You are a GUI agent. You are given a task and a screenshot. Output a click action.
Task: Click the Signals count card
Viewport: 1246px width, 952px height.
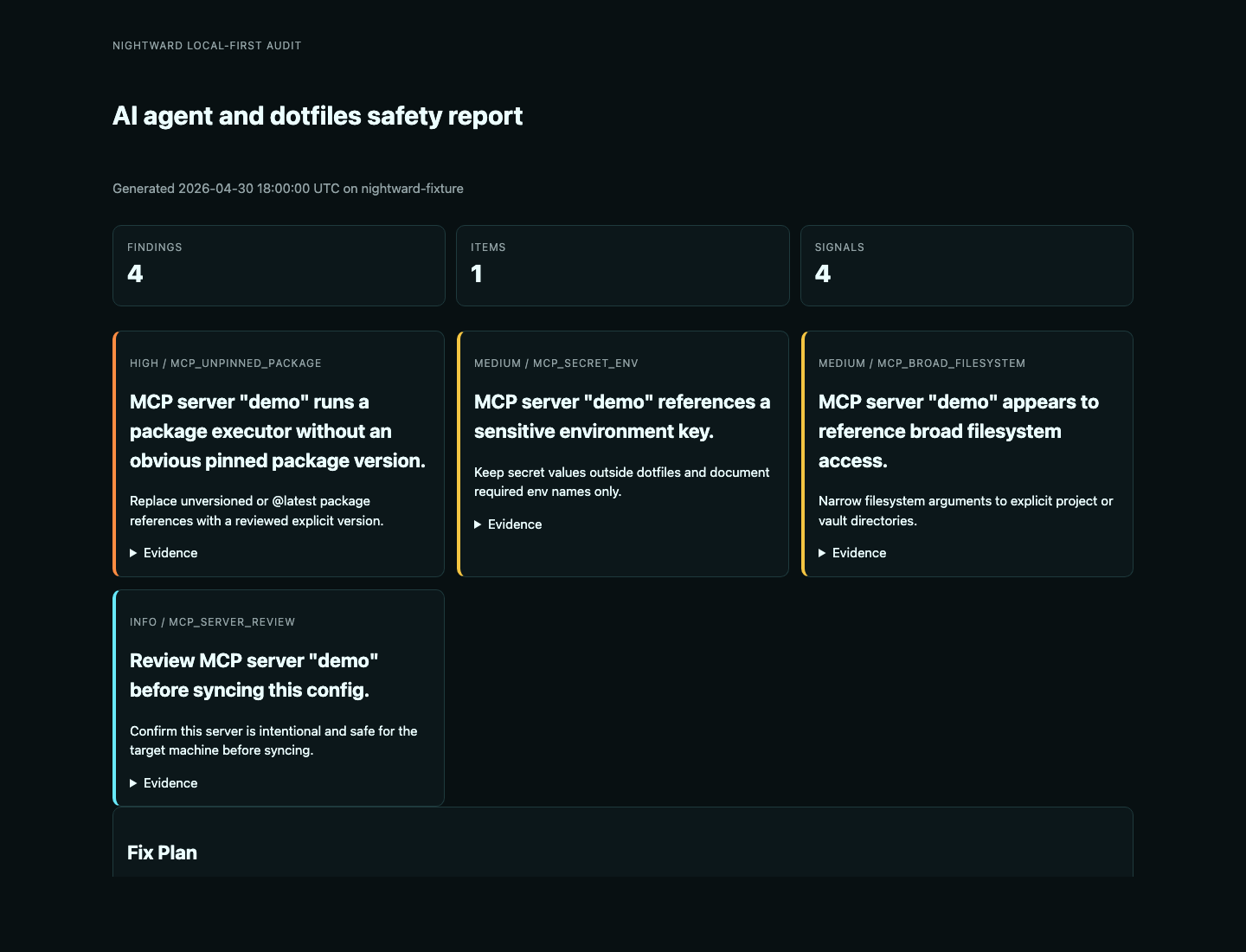pos(967,266)
